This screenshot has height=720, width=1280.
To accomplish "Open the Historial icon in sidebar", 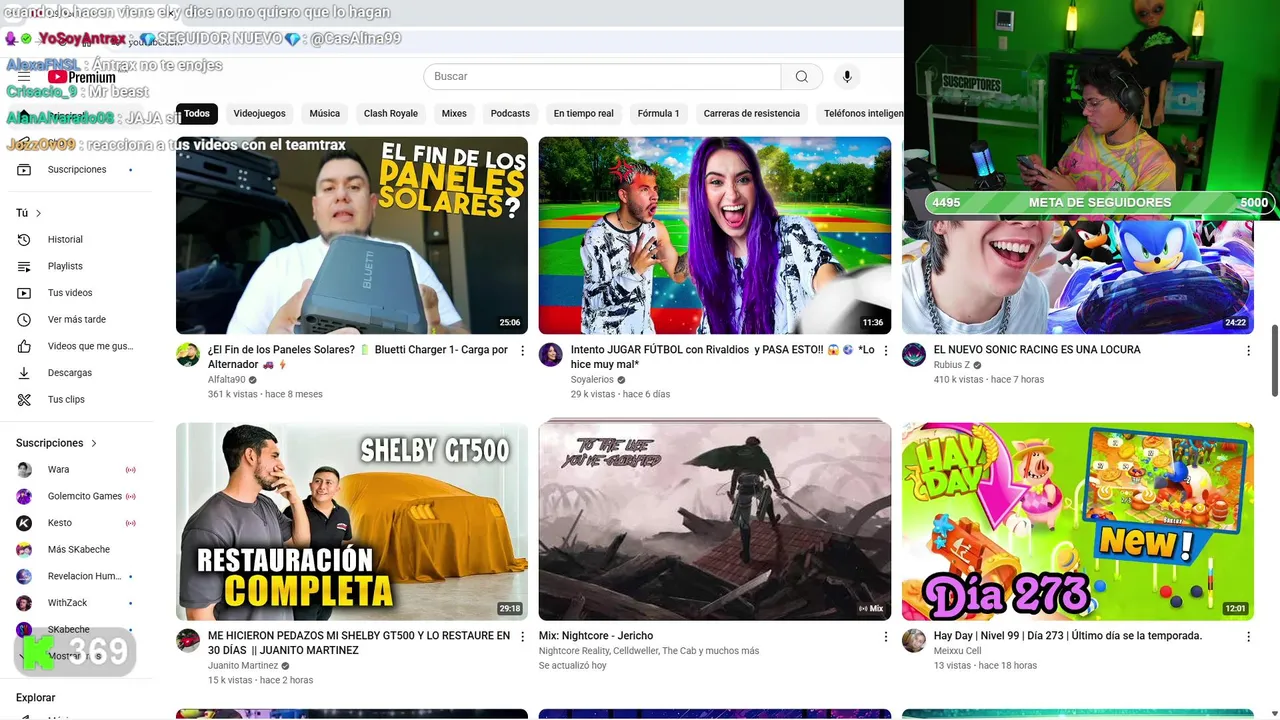I will click(x=24, y=239).
